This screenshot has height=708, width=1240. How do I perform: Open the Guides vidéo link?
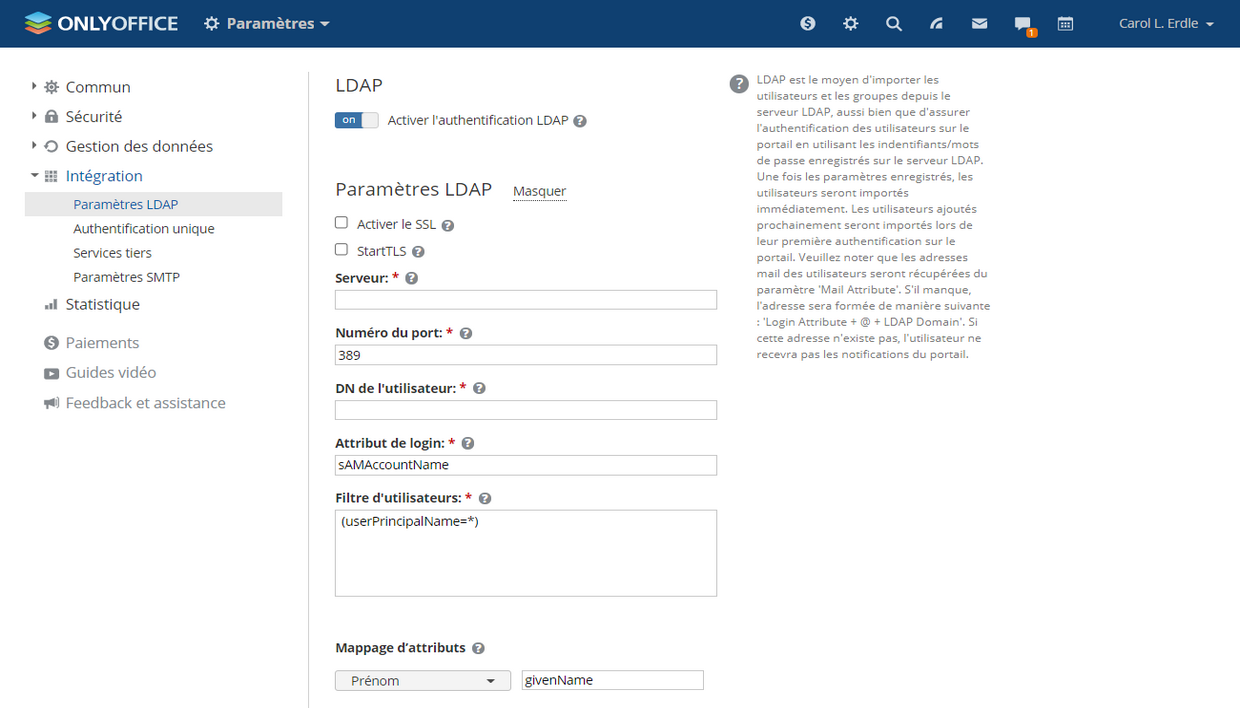[x=111, y=373]
